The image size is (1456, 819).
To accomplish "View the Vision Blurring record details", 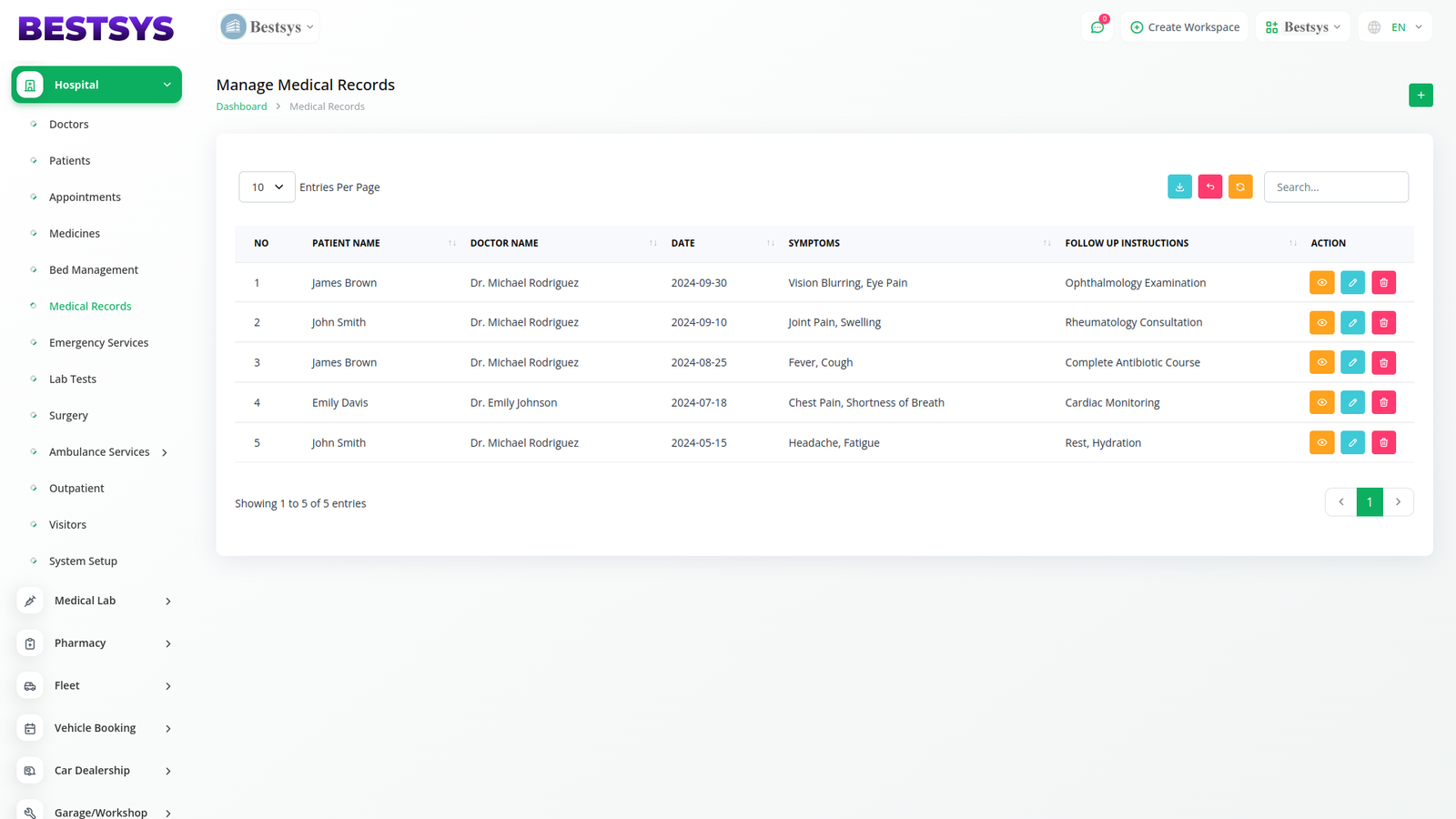I will pyautogui.click(x=1321, y=283).
